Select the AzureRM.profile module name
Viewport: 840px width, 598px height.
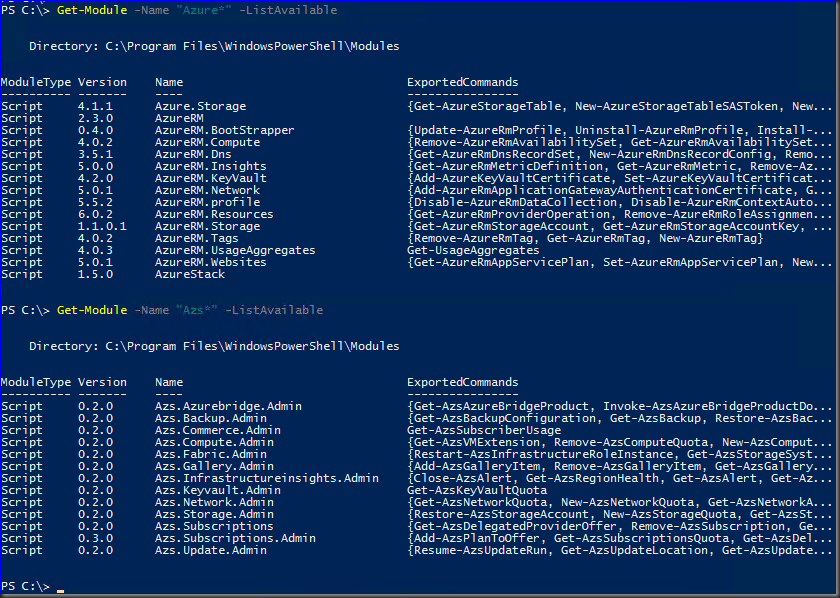(209, 202)
